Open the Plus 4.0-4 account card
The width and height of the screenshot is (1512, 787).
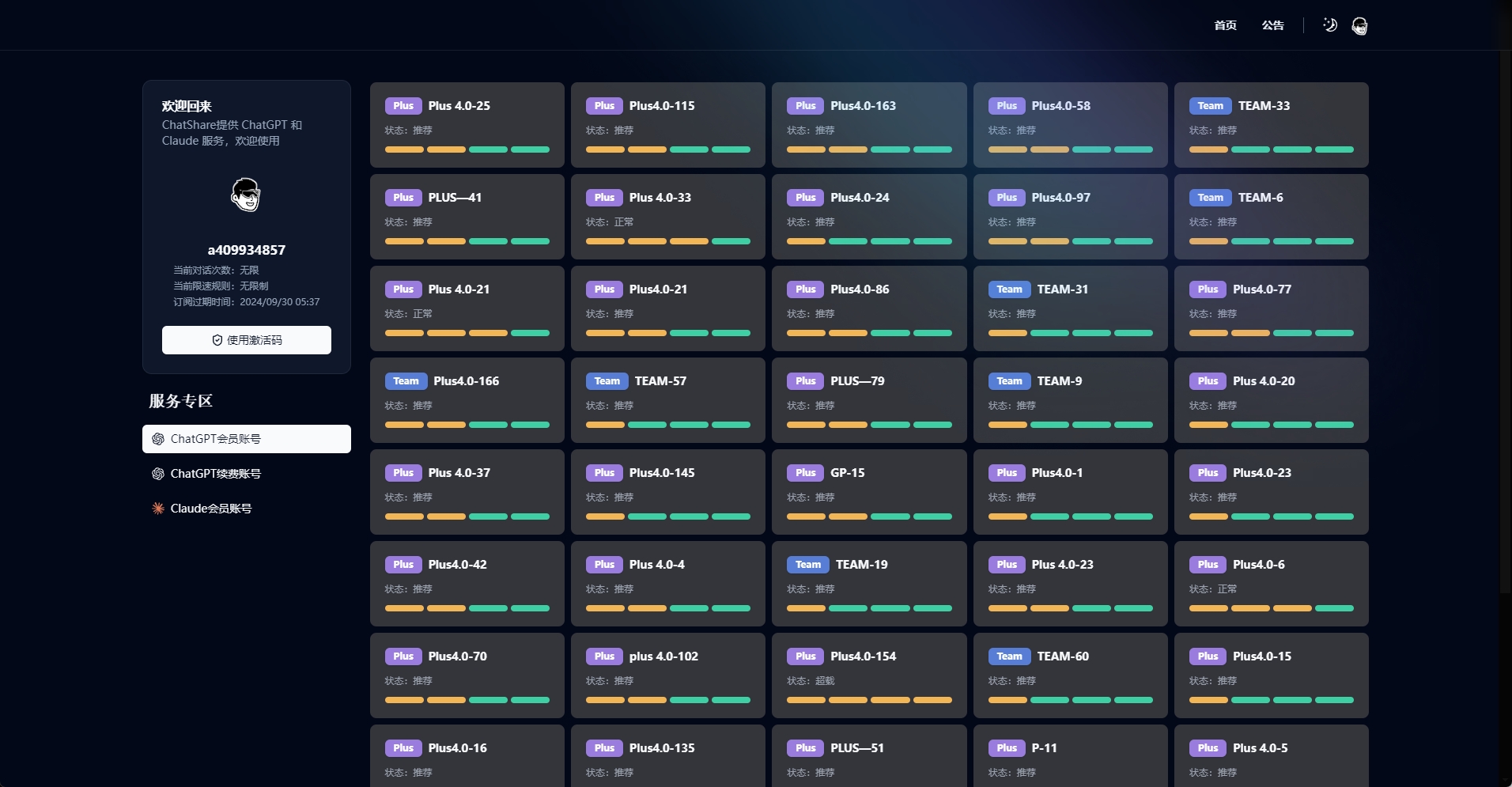668,584
